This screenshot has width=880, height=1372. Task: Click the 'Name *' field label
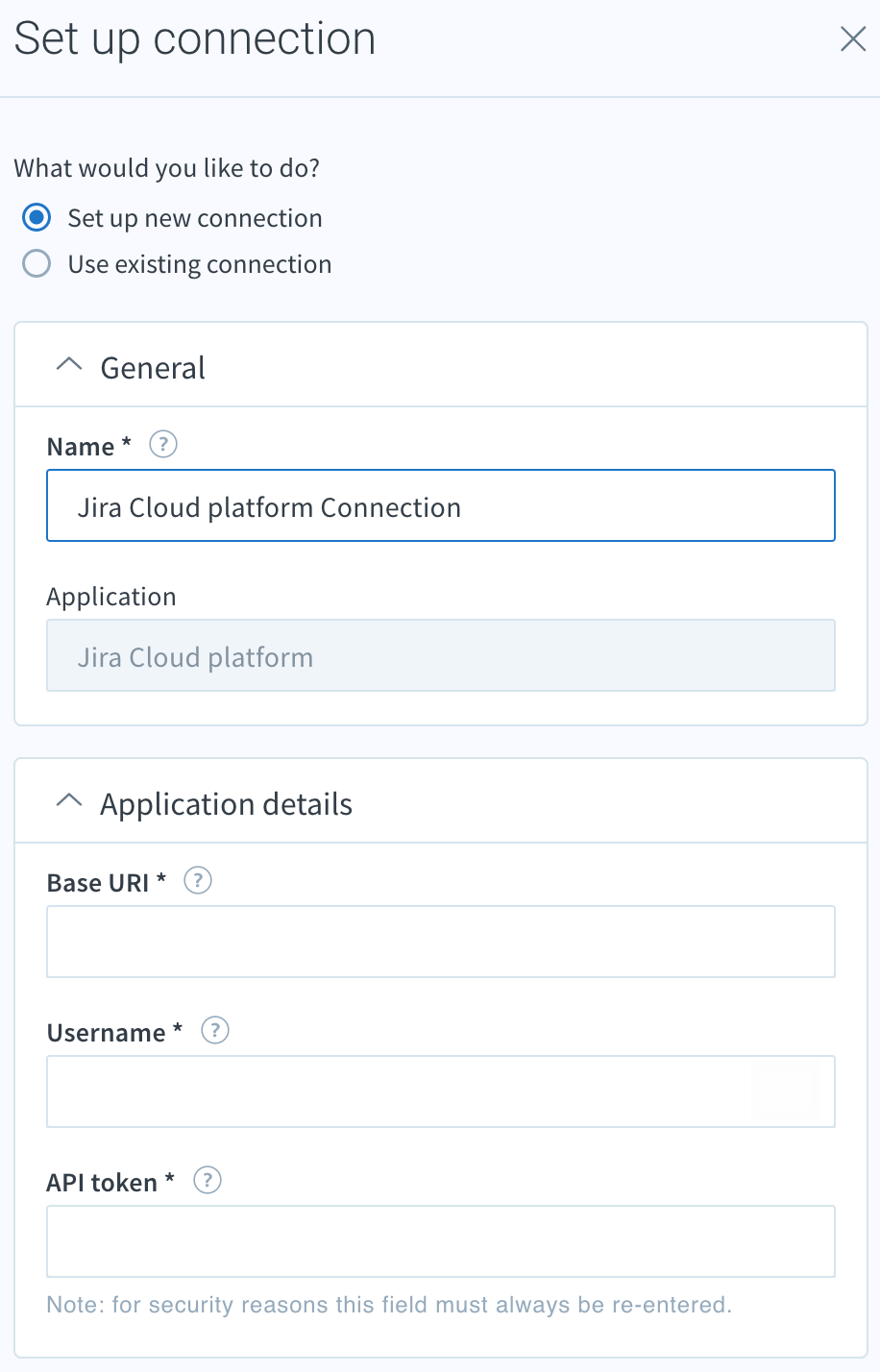pyautogui.click(x=89, y=447)
